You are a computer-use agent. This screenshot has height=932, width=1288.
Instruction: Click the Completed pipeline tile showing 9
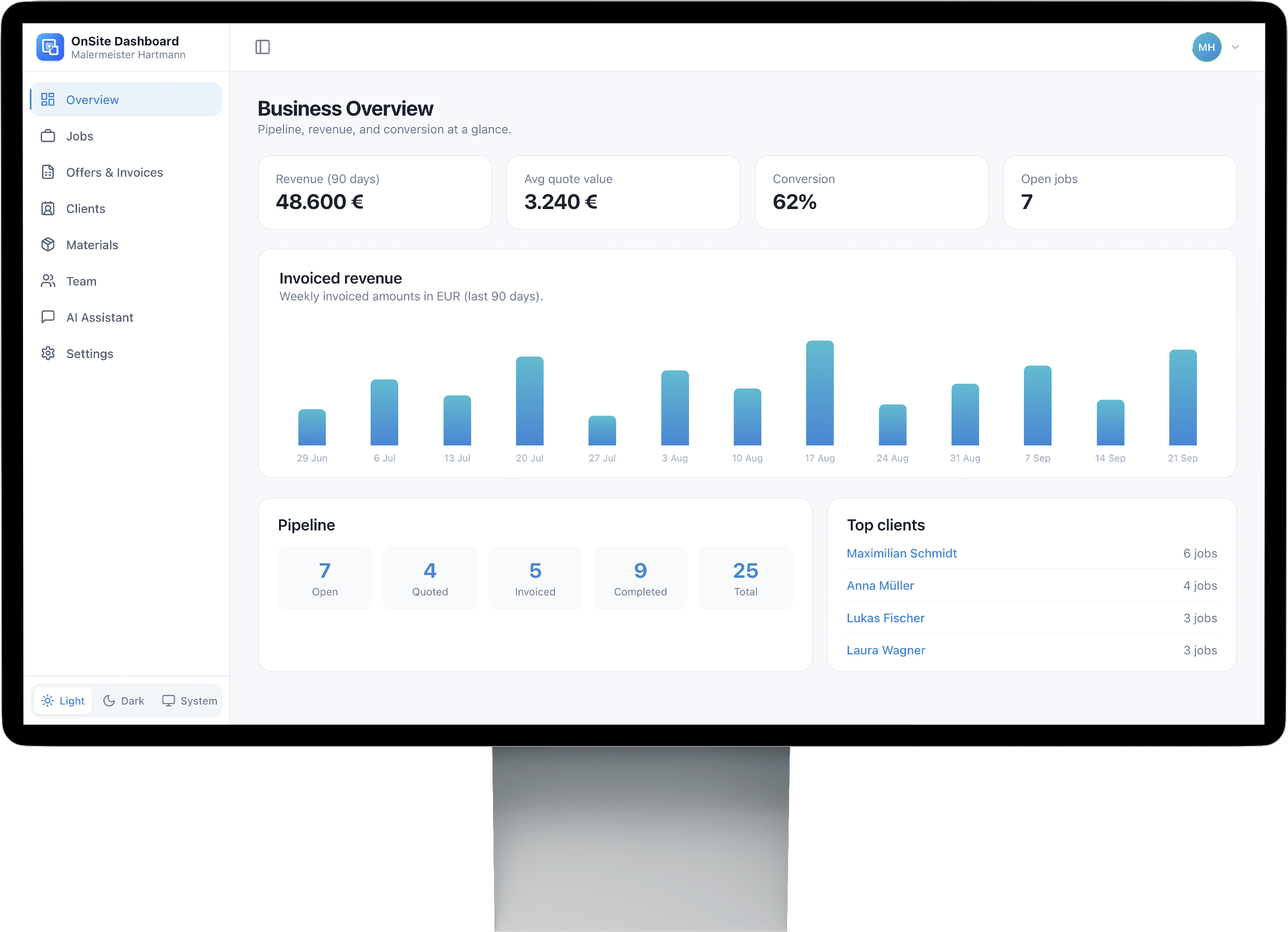point(641,579)
